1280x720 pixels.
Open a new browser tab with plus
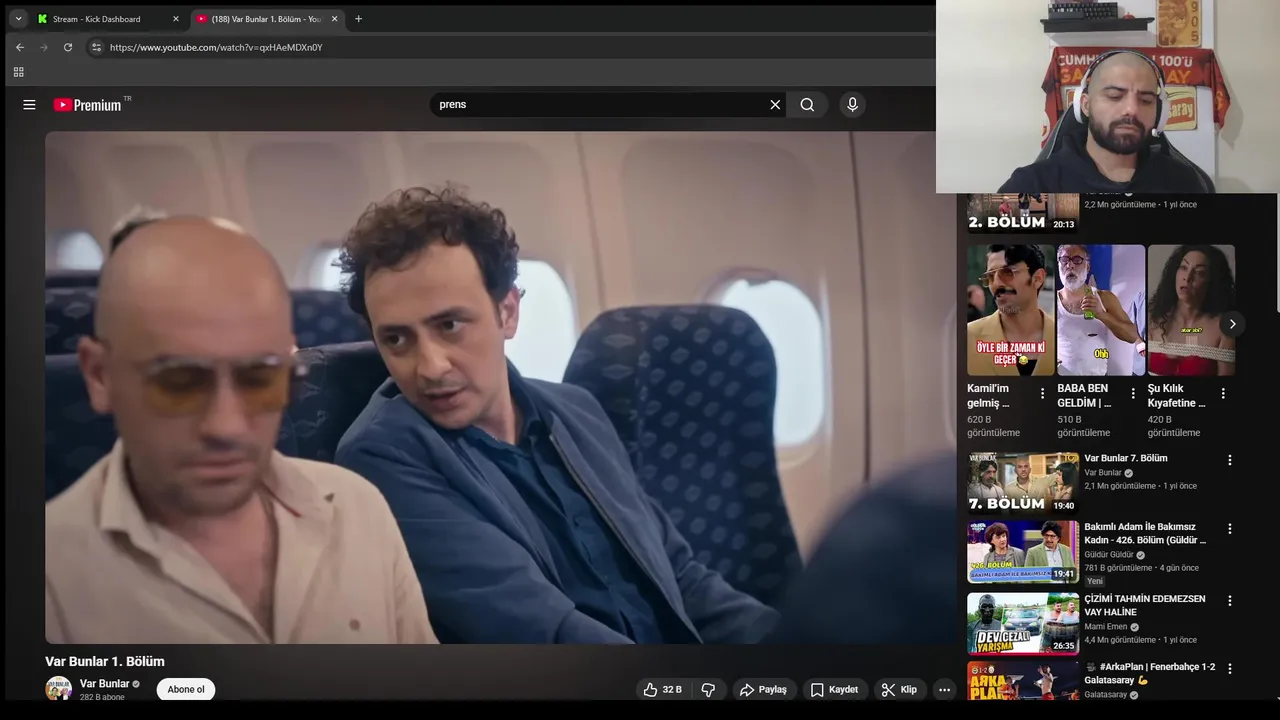tap(358, 19)
